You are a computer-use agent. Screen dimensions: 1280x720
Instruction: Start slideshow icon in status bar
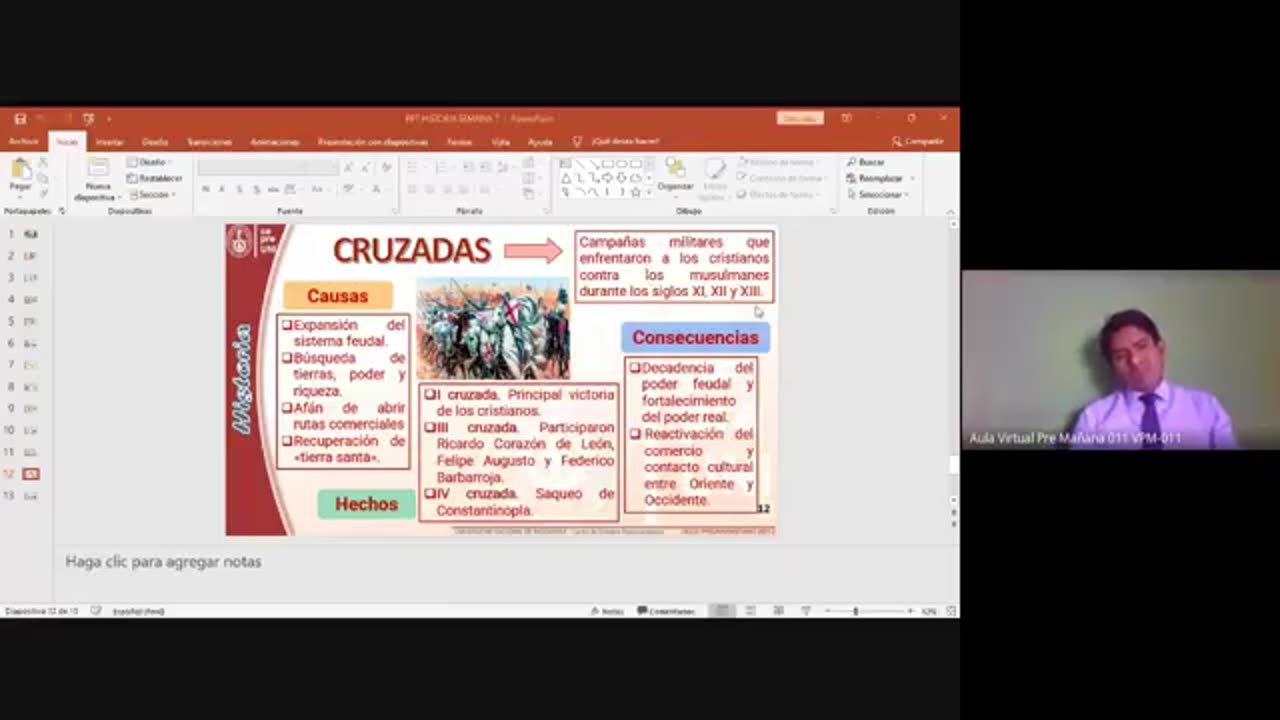coord(806,610)
